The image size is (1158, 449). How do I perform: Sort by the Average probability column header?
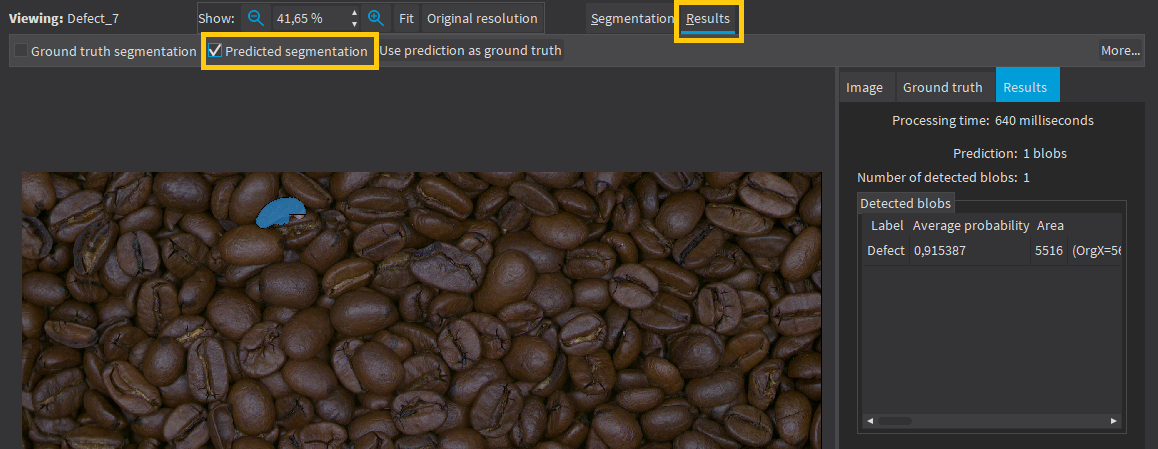pos(970,226)
